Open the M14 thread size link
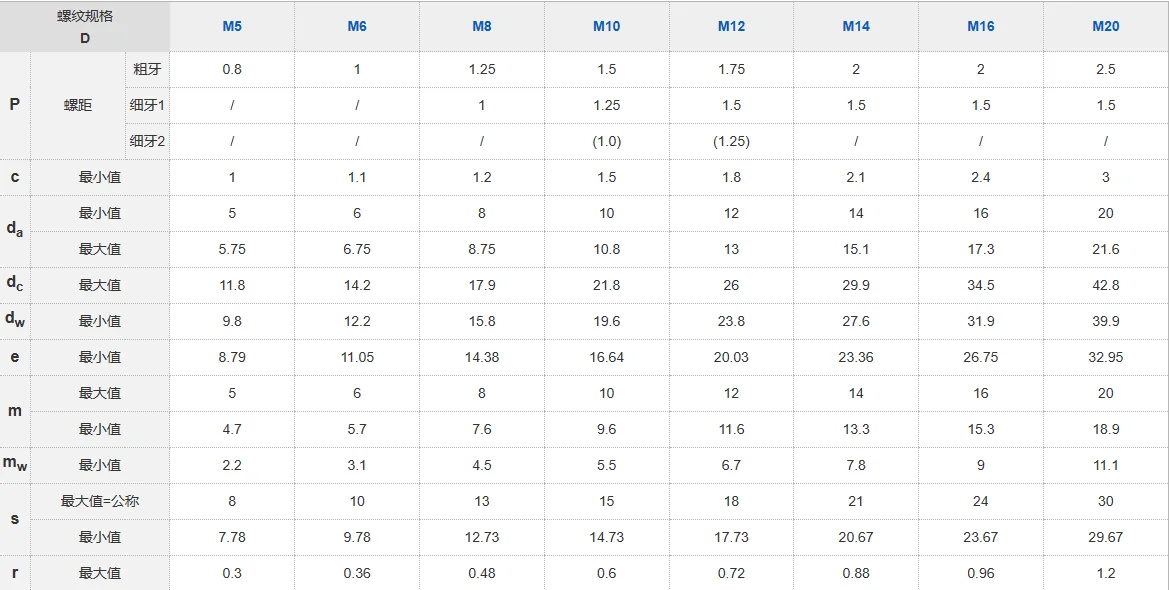This screenshot has height=590, width=1169. 856,26
